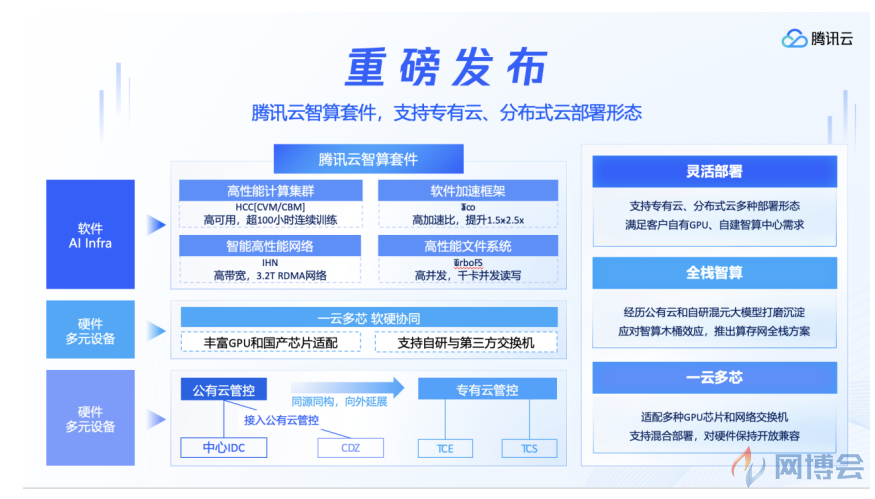Click the 腾讯云智算套件 header tab

(x=368, y=159)
